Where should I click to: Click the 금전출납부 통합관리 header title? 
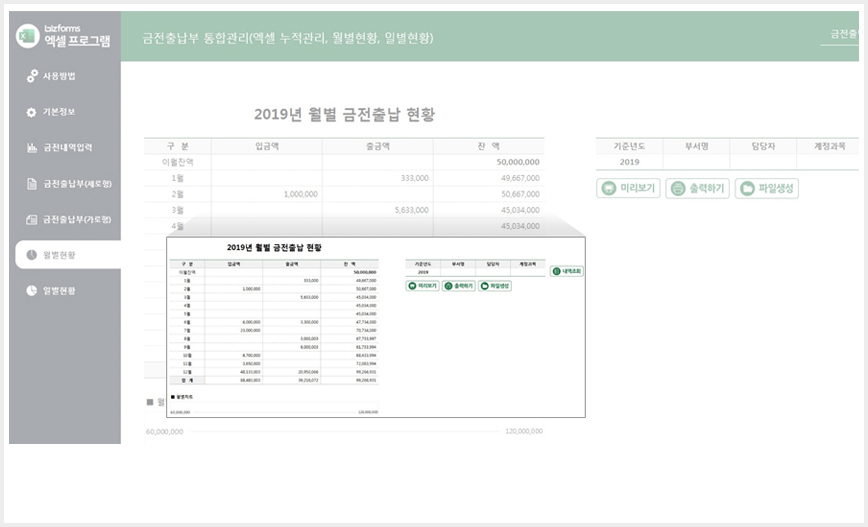click(x=288, y=38)
